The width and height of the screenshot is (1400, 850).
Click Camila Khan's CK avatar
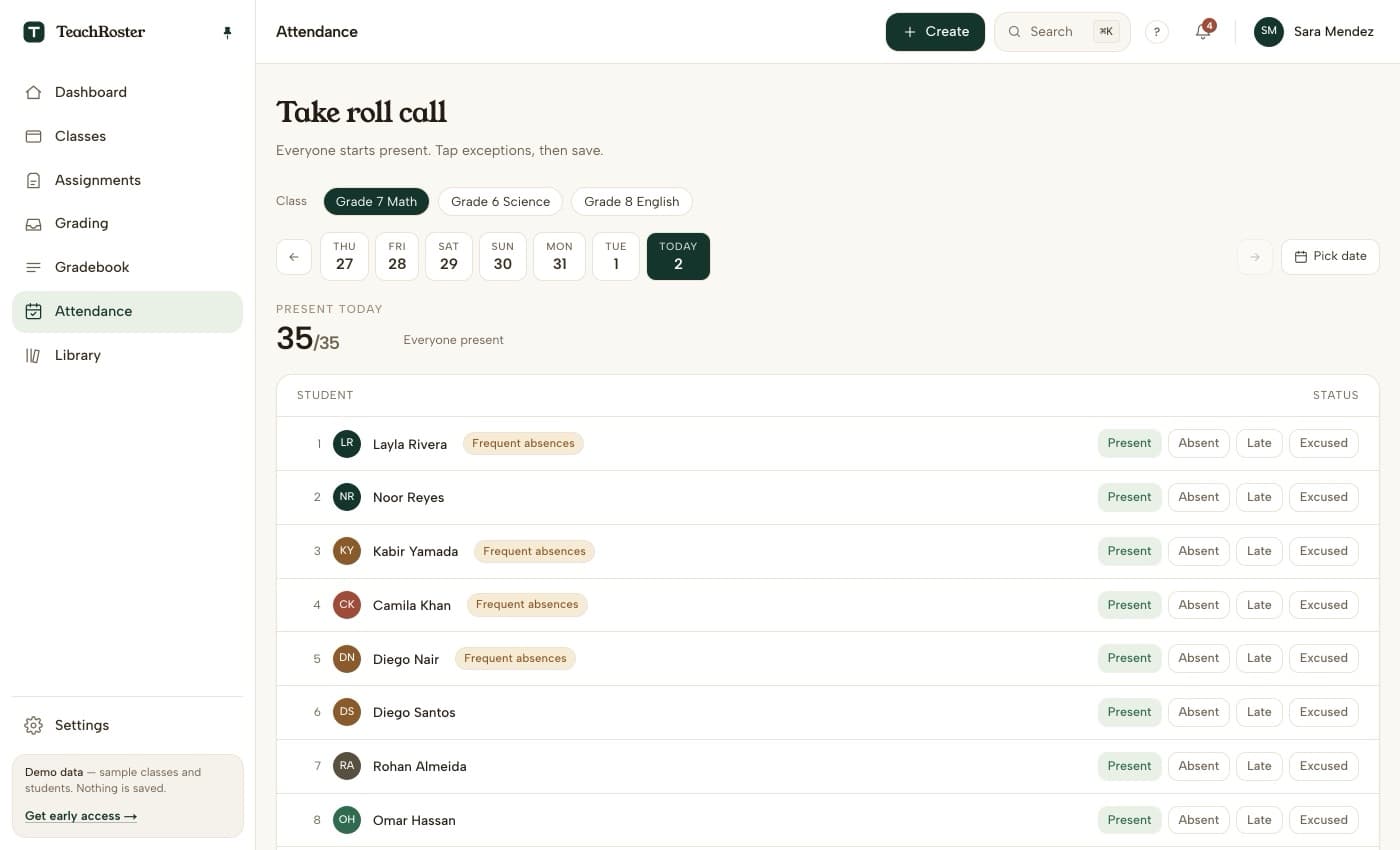tap(347, 605)
